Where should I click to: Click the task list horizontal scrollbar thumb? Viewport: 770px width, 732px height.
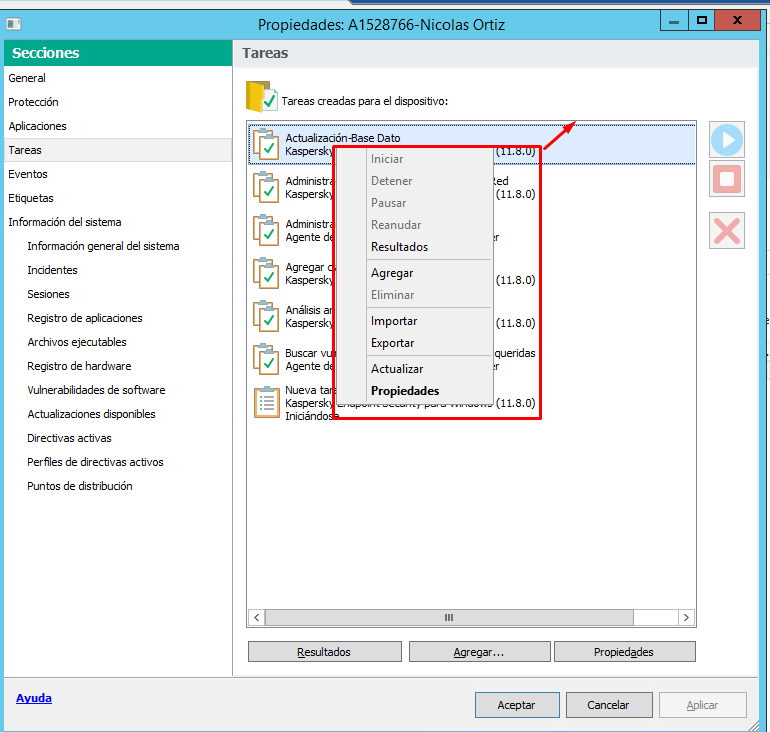tap(449, 618)
